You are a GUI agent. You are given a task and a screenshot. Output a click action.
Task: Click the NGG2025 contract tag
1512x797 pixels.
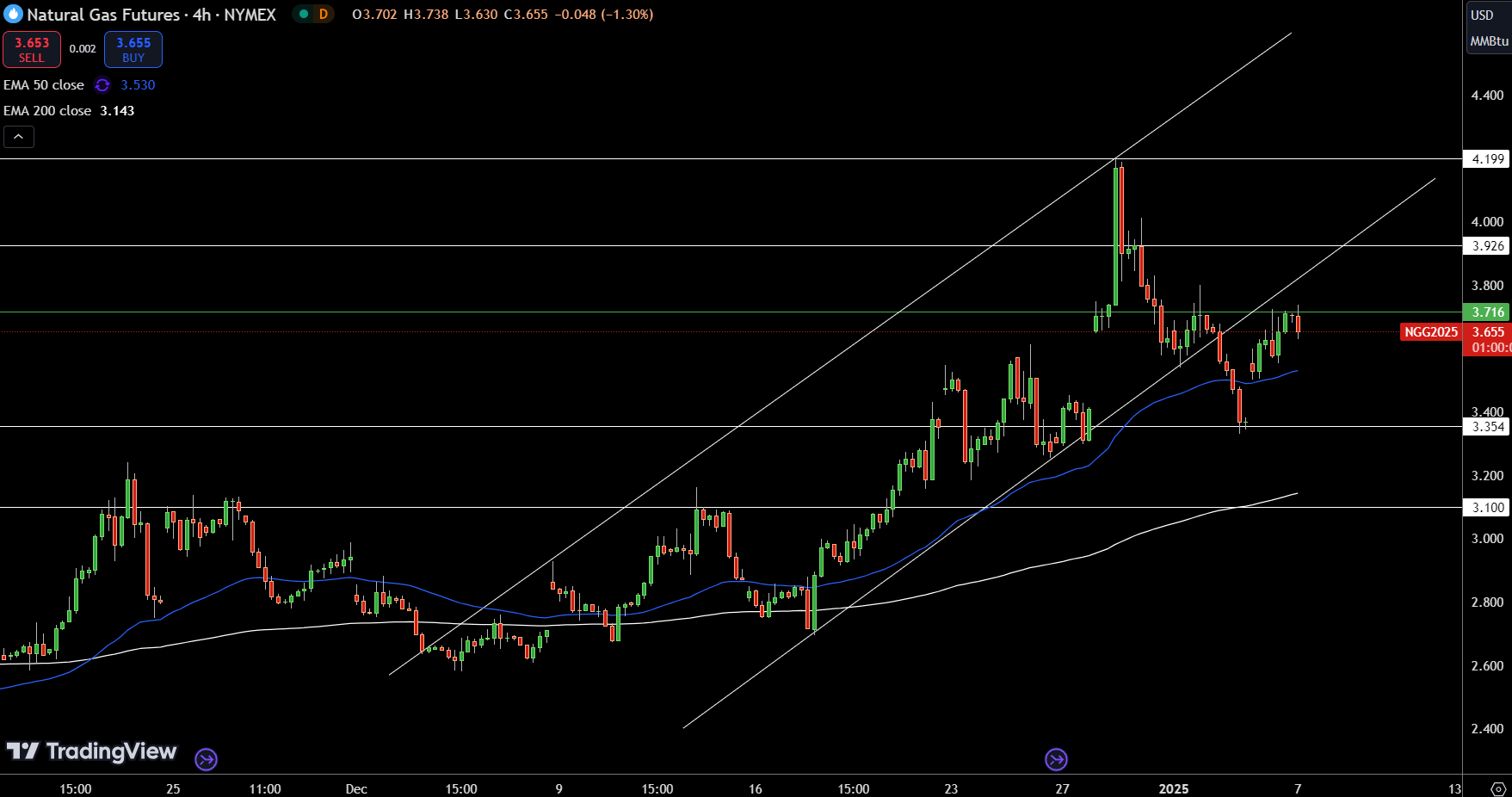click(1431, 332)
